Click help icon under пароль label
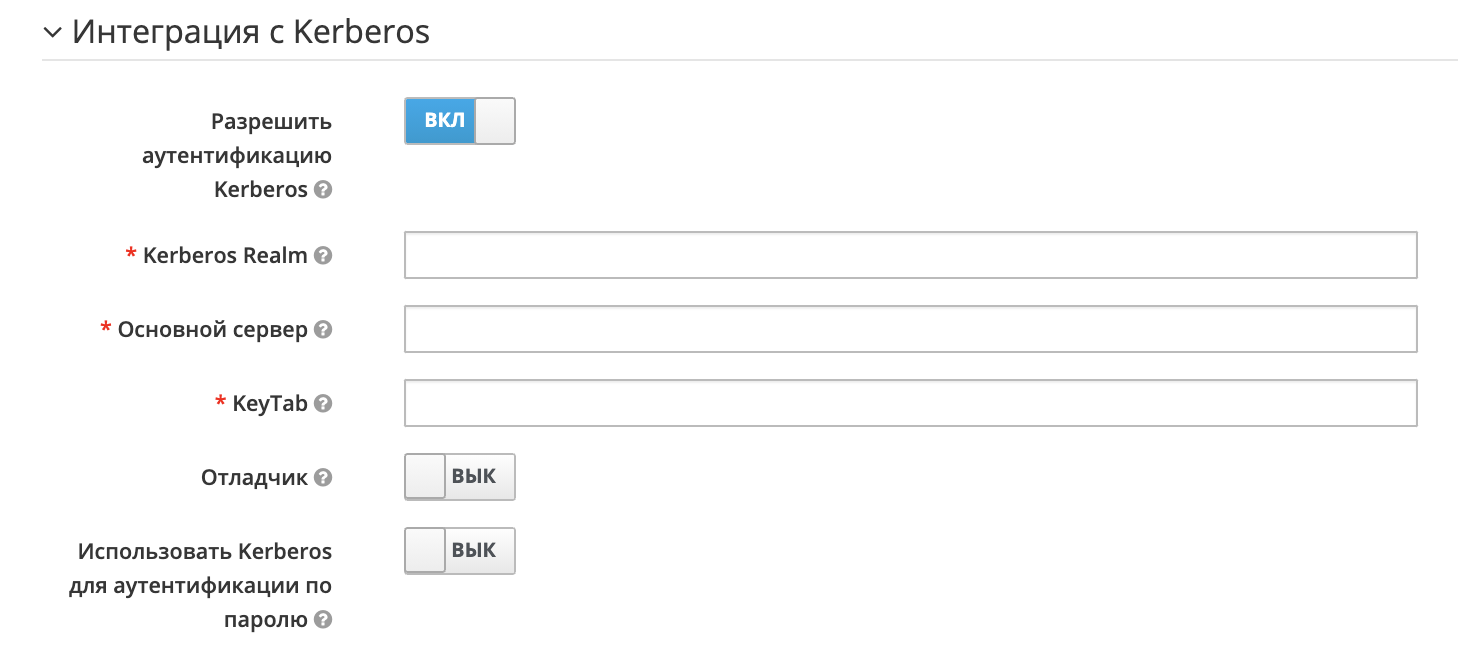 322,620
